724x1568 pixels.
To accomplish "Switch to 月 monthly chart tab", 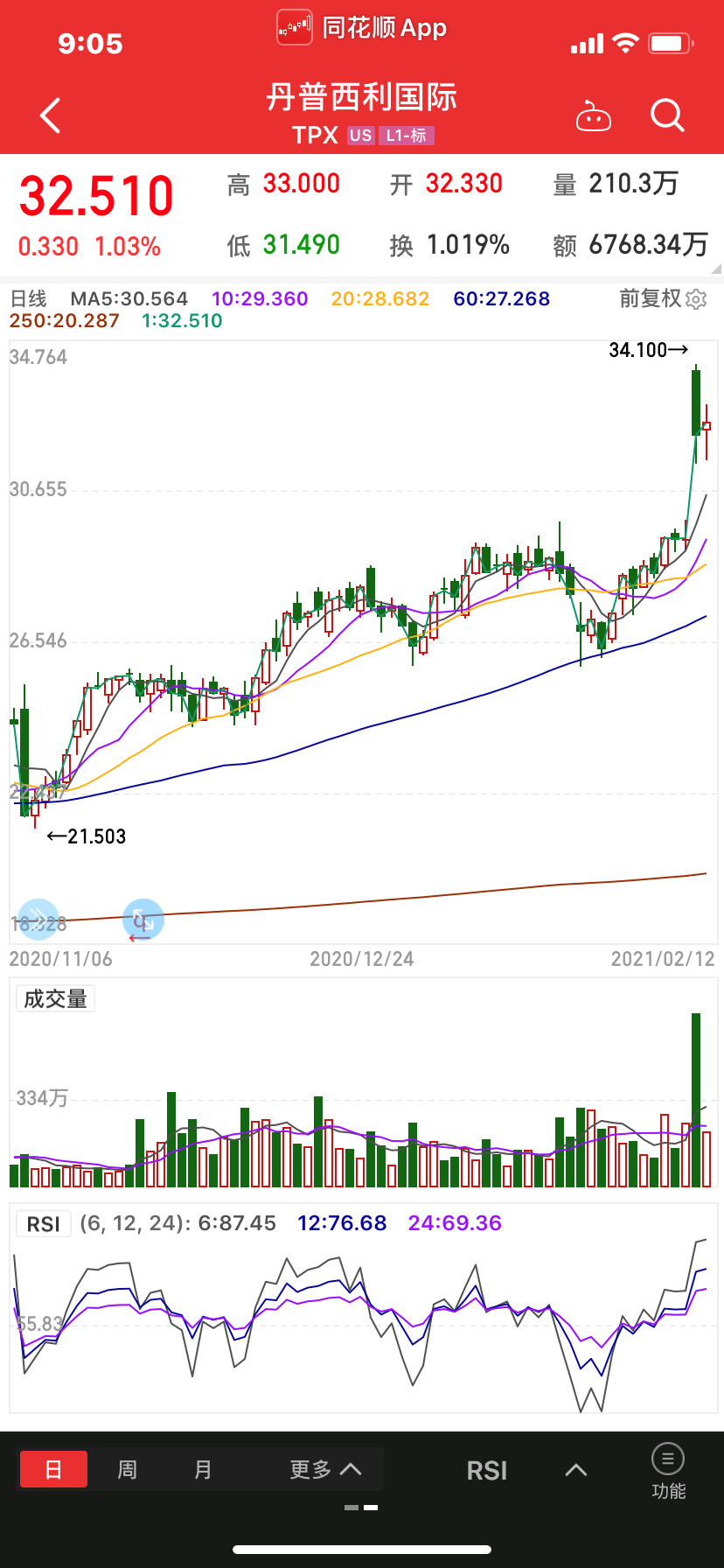I will pos(203,1469).
